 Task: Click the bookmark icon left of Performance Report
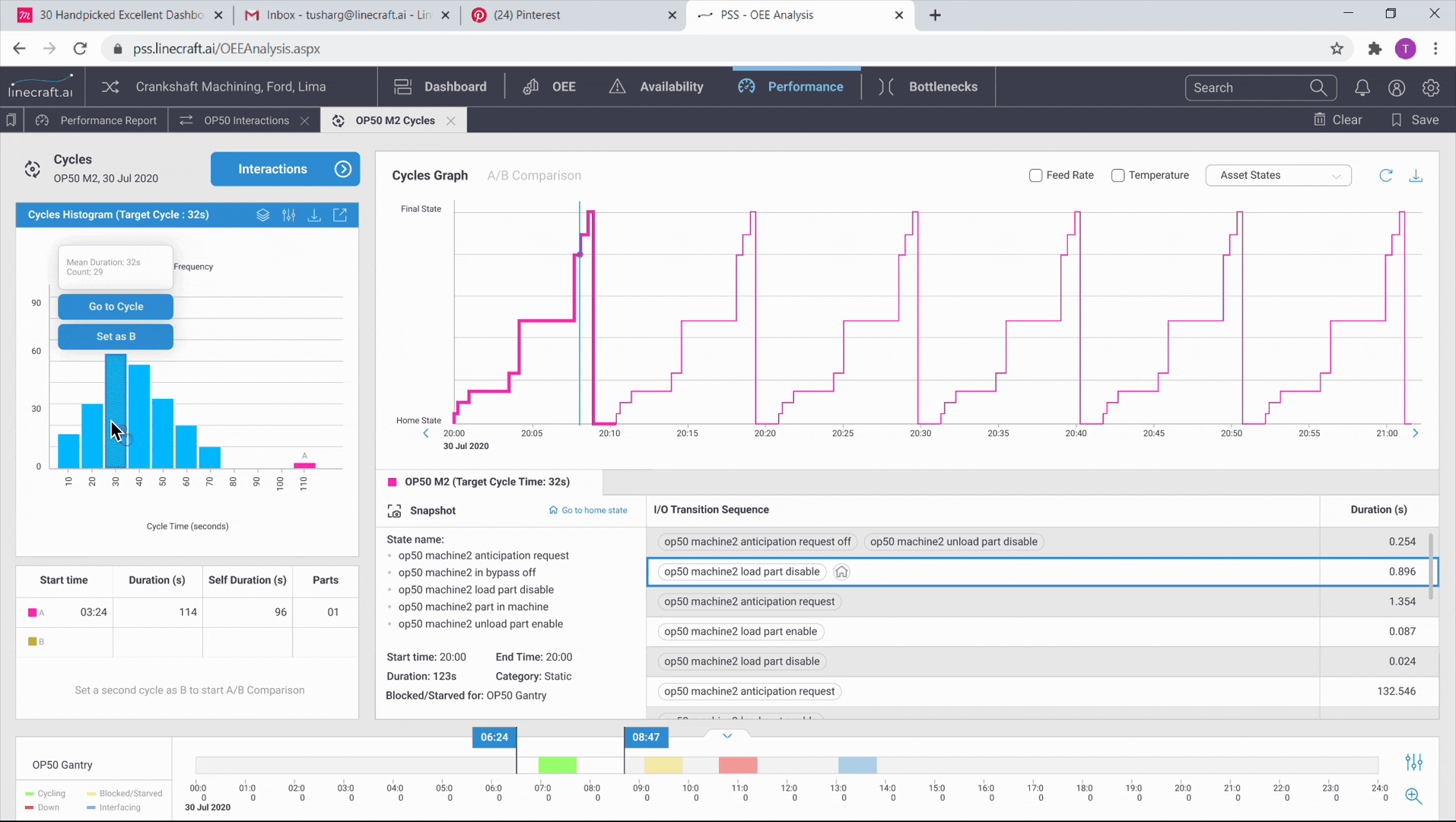[x=11, y=120]
